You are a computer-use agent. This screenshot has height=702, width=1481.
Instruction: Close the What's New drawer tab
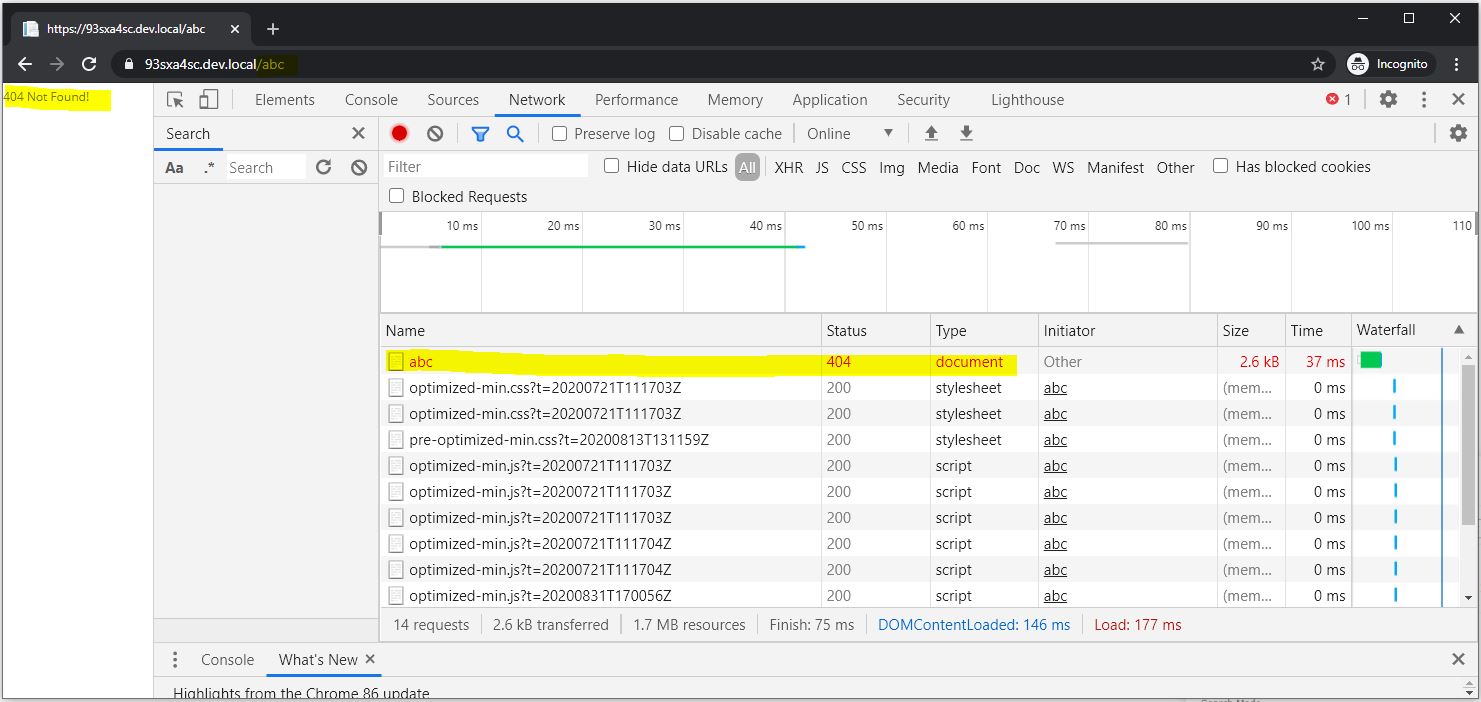pos(370,659)
